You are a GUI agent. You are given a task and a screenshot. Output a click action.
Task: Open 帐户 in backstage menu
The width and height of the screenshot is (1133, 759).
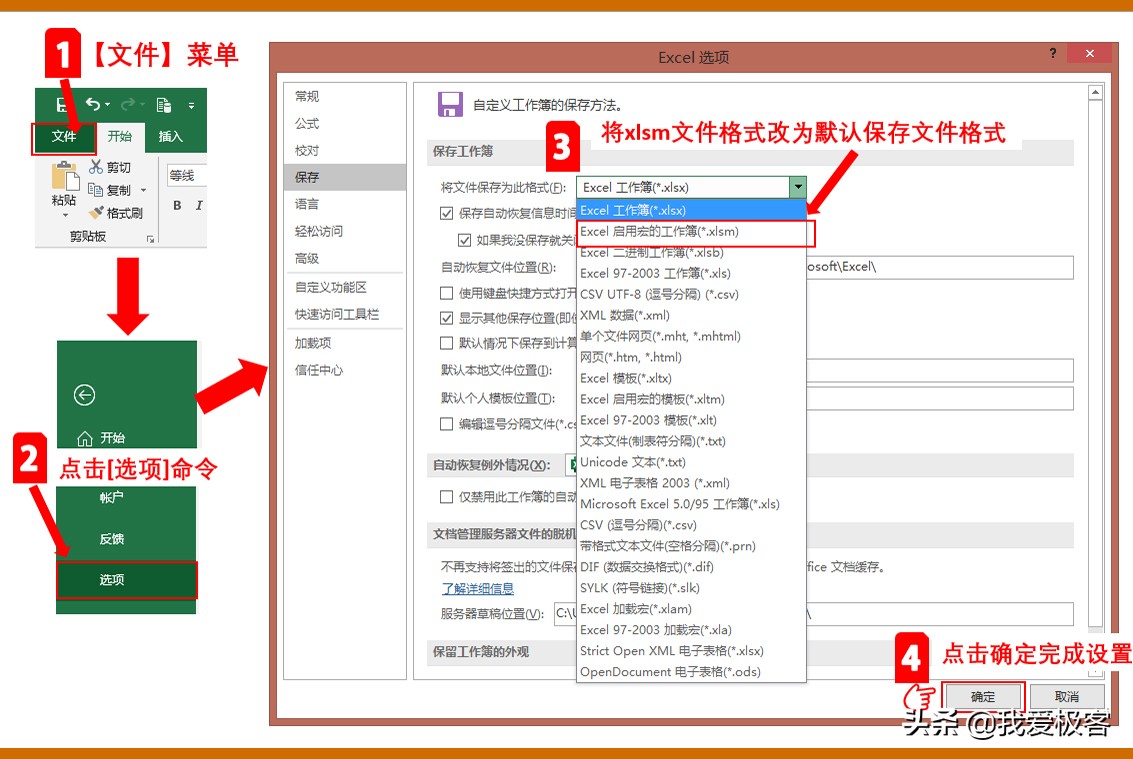point(112,498)
